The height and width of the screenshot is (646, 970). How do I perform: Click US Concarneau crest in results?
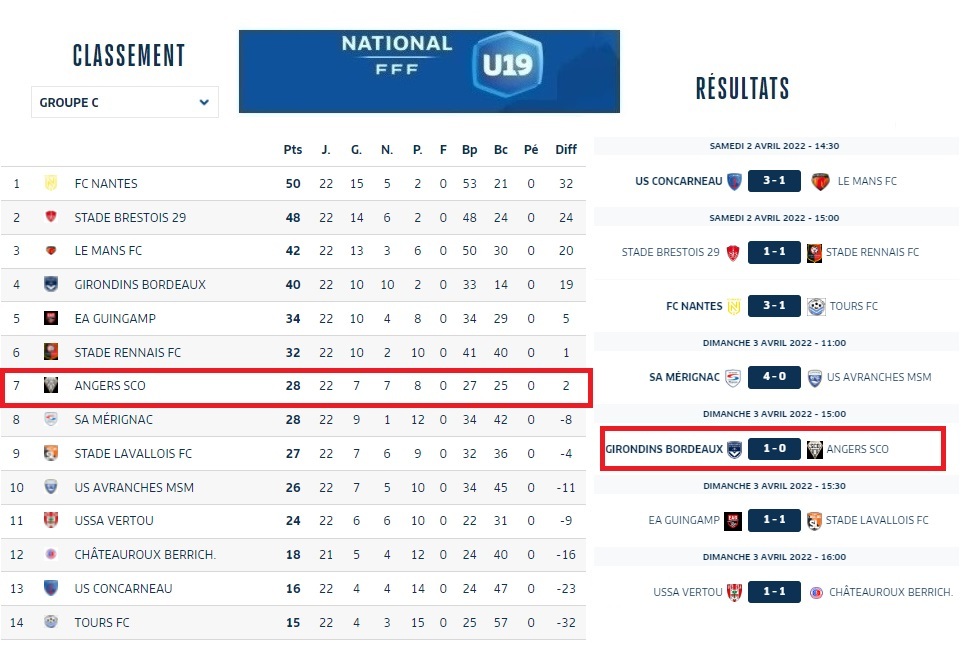pyautogui.click(x=734, y=181)
